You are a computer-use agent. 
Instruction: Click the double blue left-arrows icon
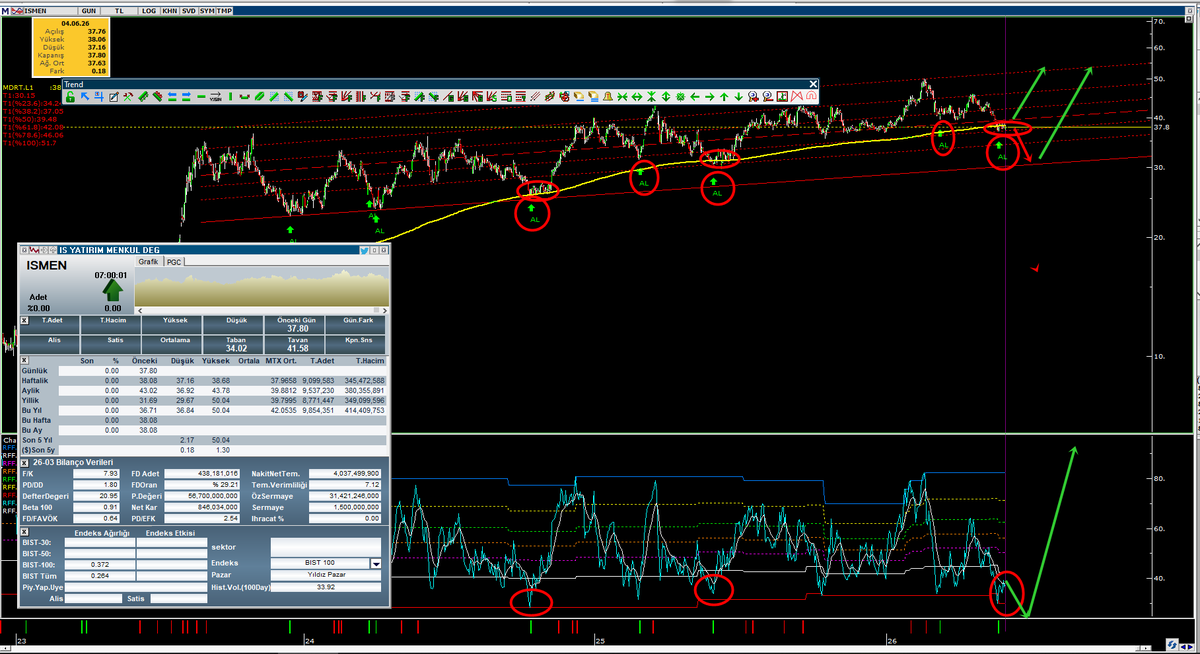[172, 97]
